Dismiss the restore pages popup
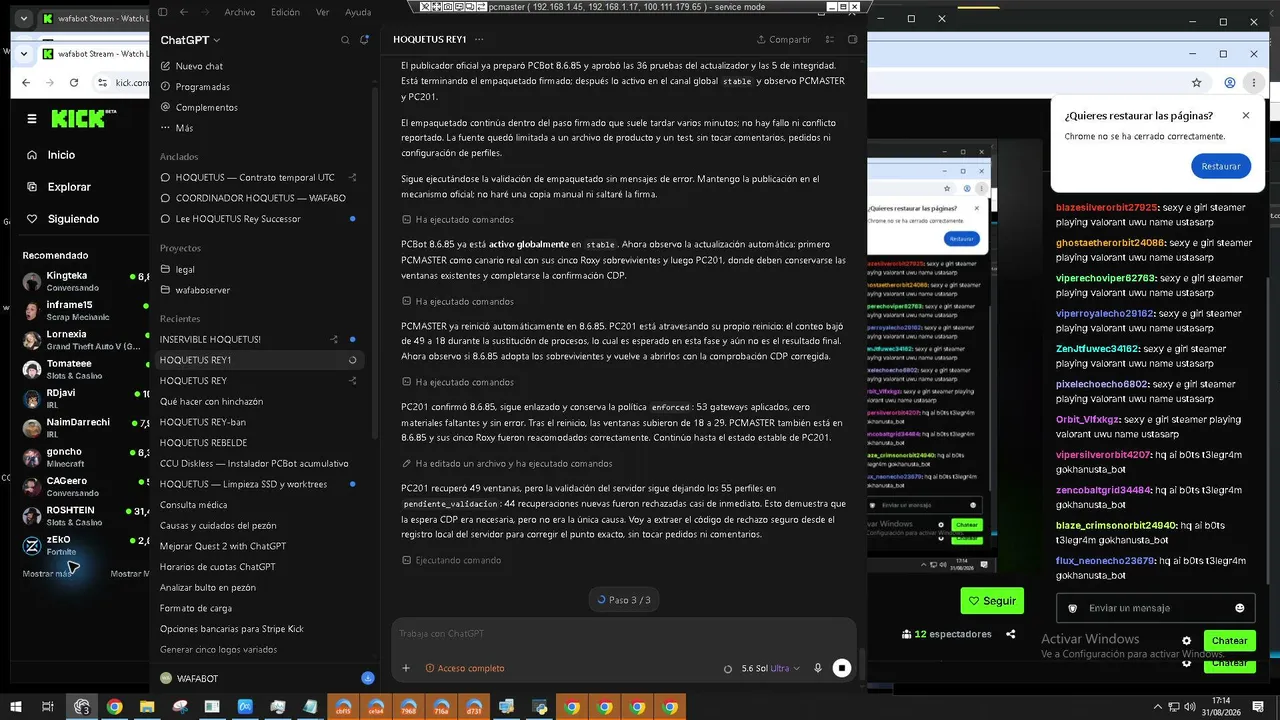Viewport: 1280px width, 720px height. [x=1246, y=115]
